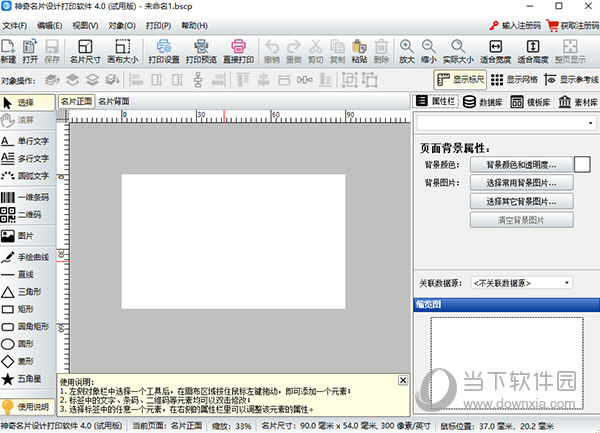This screenshot has width=600, height=433.
Task: Add 多行文字 multi-line text tool
Action: click(25, 158)
